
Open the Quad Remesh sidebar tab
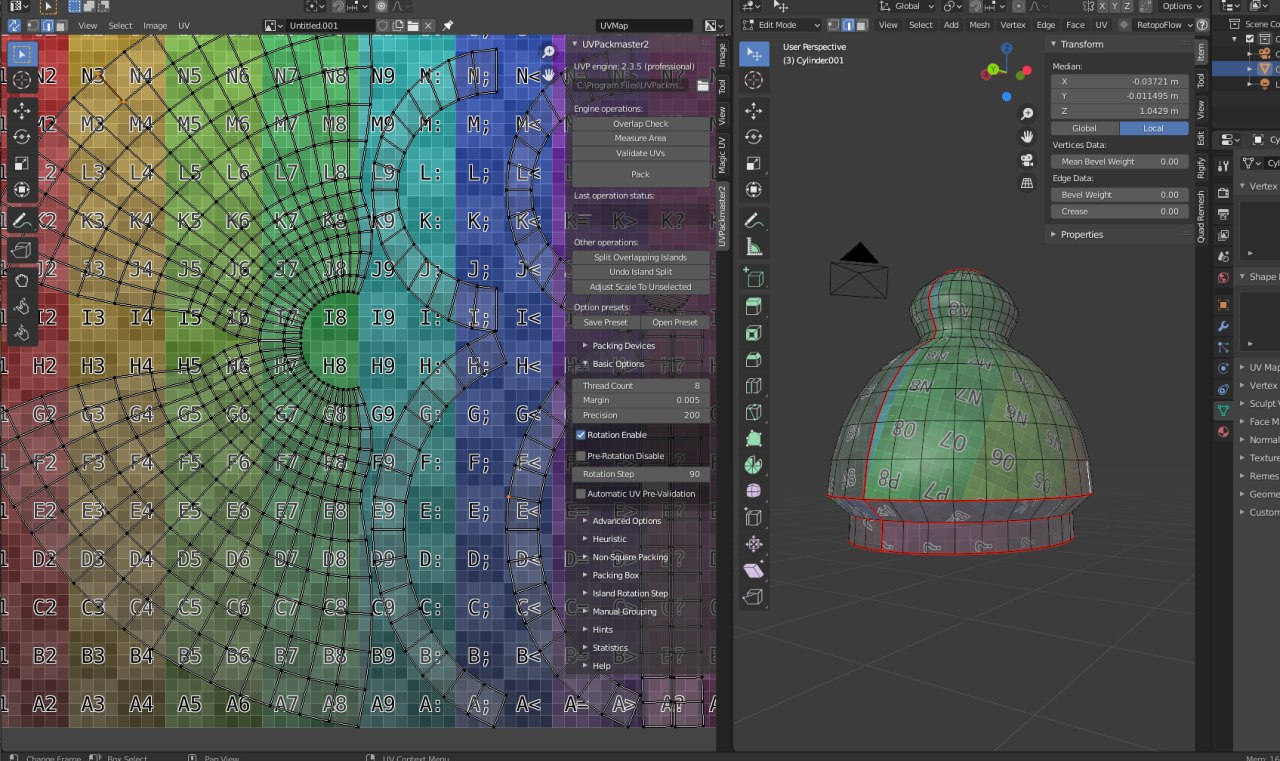(1201, 216)
